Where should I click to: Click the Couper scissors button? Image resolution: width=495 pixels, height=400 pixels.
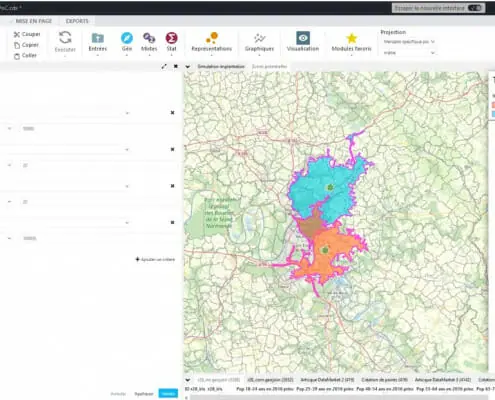click(27, 34)
